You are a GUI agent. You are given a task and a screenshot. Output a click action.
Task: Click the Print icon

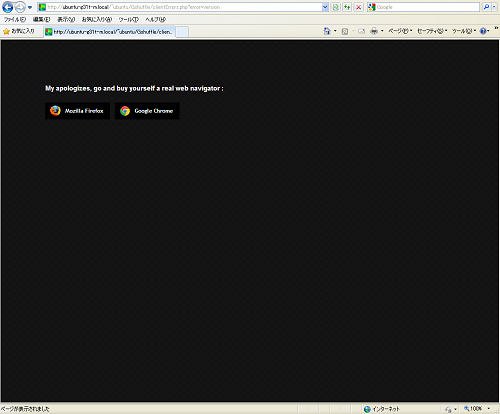click(374, 31)
